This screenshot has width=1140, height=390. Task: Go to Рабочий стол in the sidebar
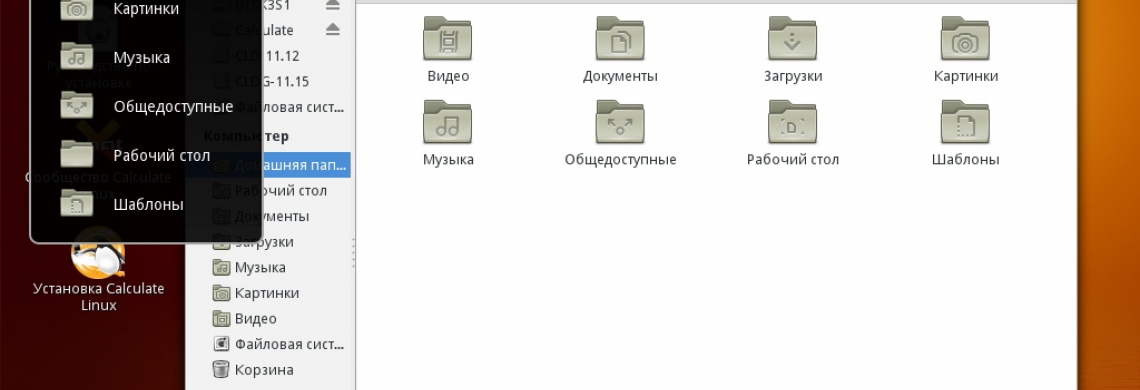pos(270,191)
